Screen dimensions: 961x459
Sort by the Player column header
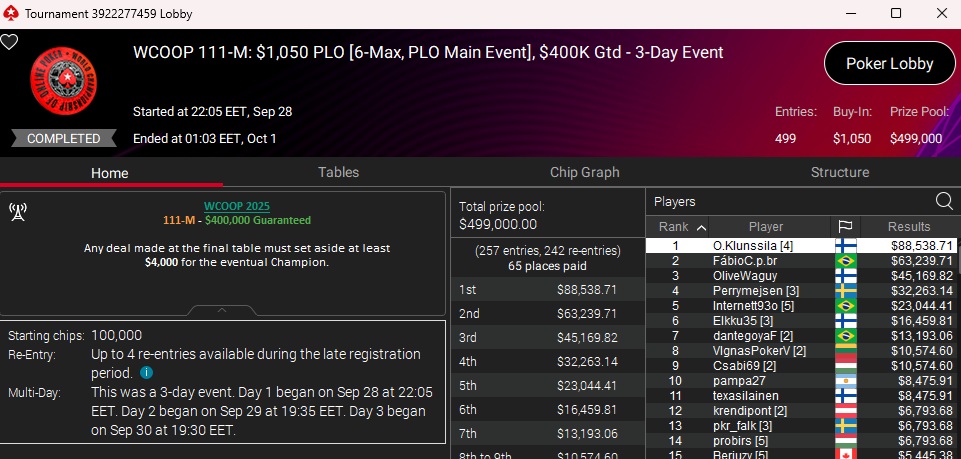(x=766, y=226)
